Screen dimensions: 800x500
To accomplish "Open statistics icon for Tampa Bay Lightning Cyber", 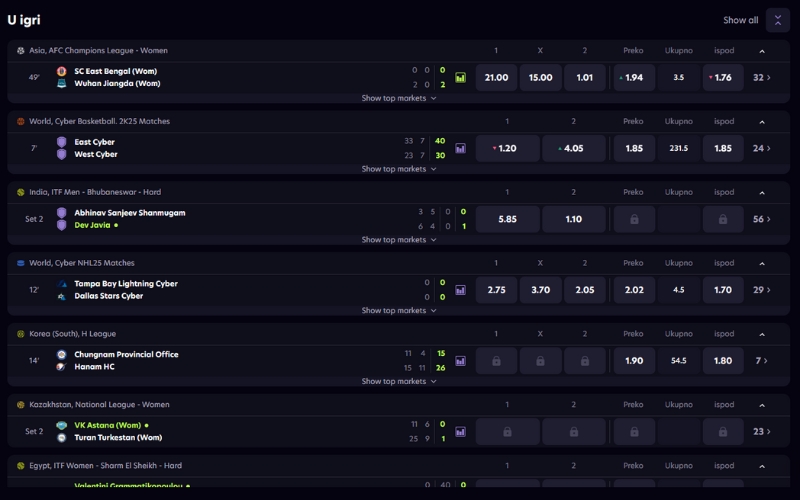I will coord(461,290).
